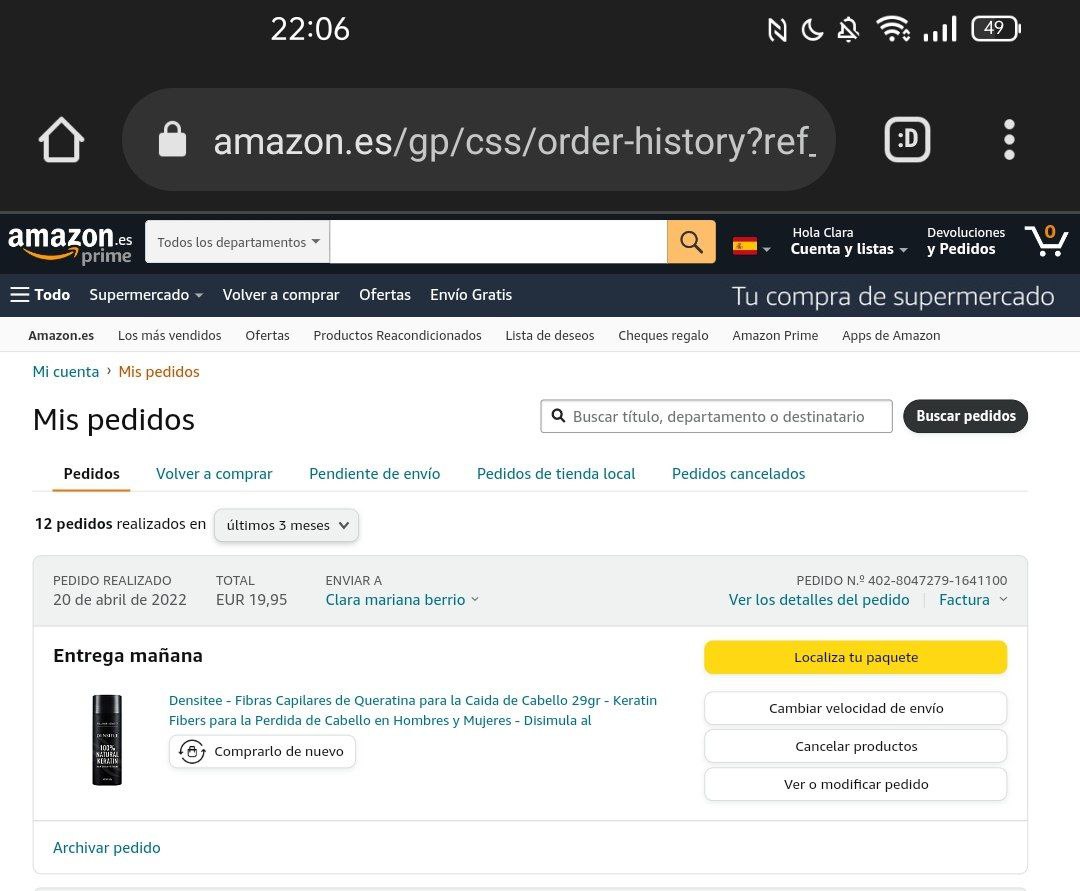This screenshot has width=1080, height=891.
Task: Click the Amazon.es prime logo
Action: click(70, 244)
